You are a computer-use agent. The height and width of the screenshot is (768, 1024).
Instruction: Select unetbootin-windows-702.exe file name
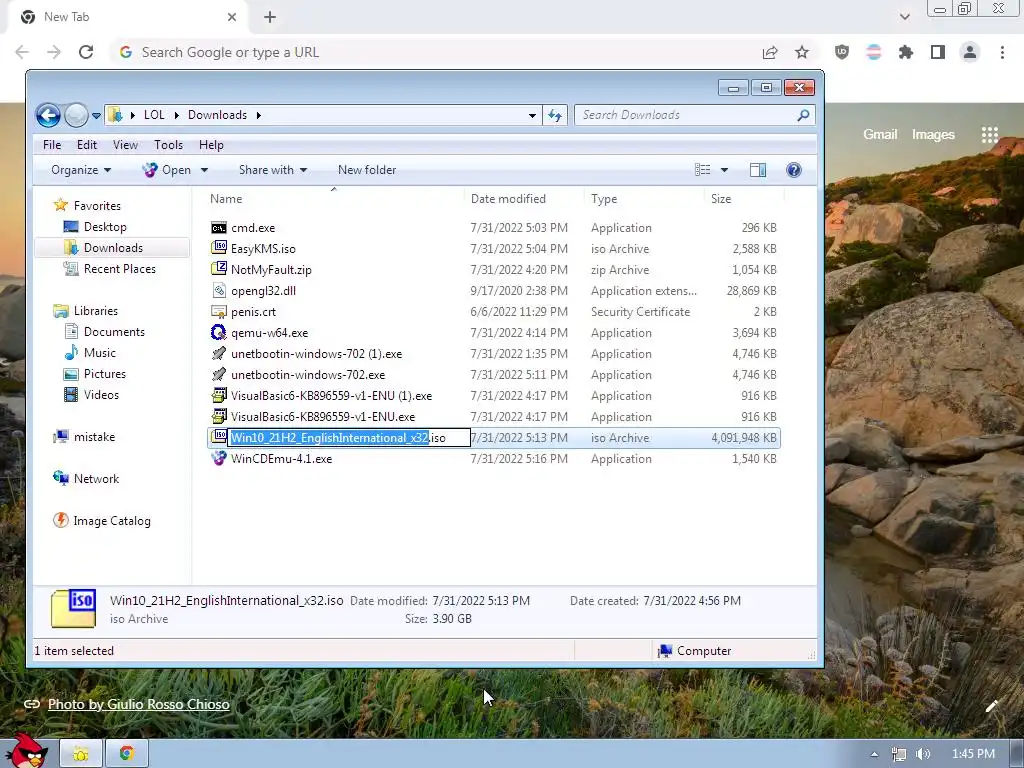click(308, 375)
